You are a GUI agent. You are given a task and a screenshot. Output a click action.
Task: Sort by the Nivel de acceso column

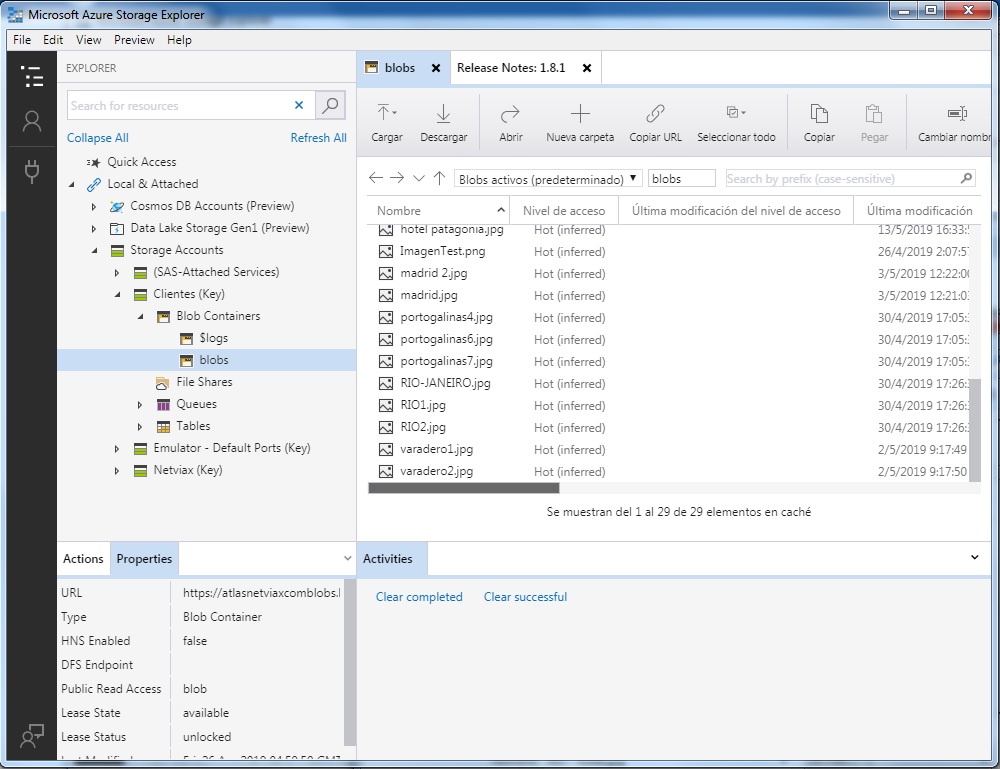click(564, 210)
